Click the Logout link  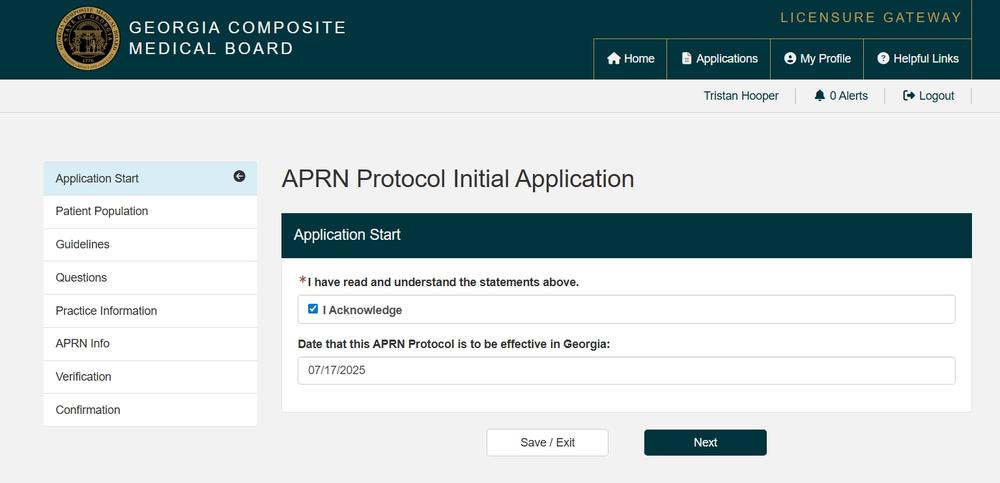929,96
